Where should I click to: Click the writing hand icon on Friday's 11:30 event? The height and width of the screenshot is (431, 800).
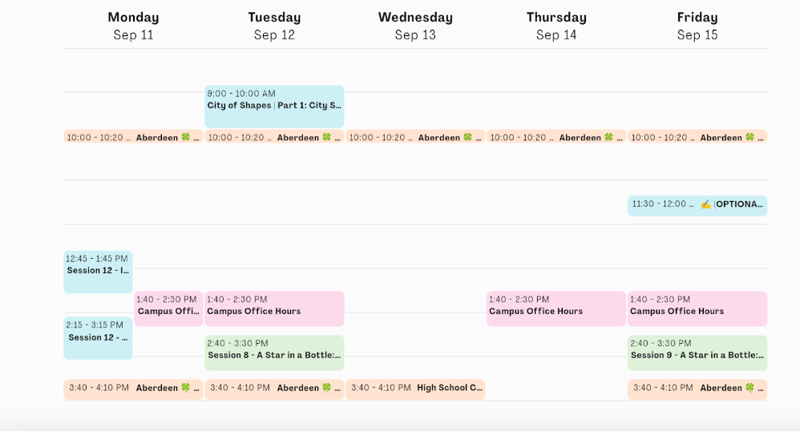706,204
